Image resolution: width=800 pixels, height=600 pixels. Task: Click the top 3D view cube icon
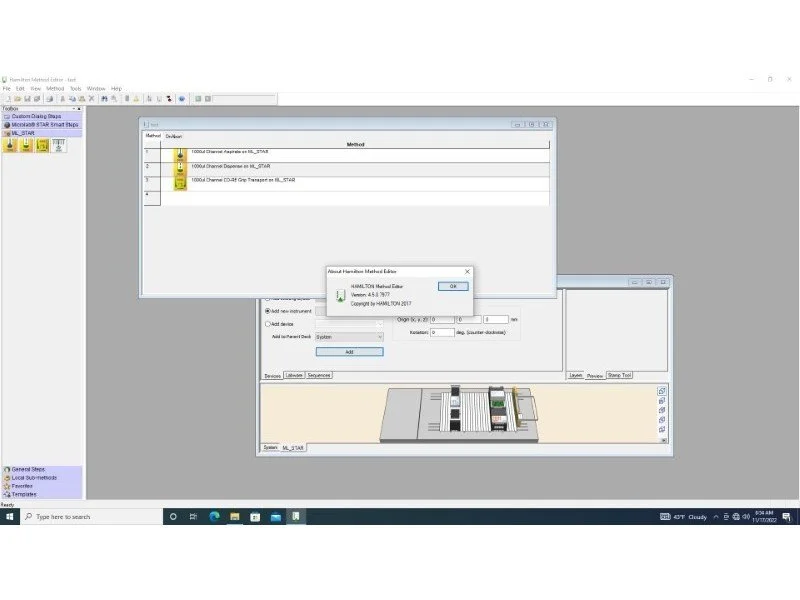(x=662, y=391)
